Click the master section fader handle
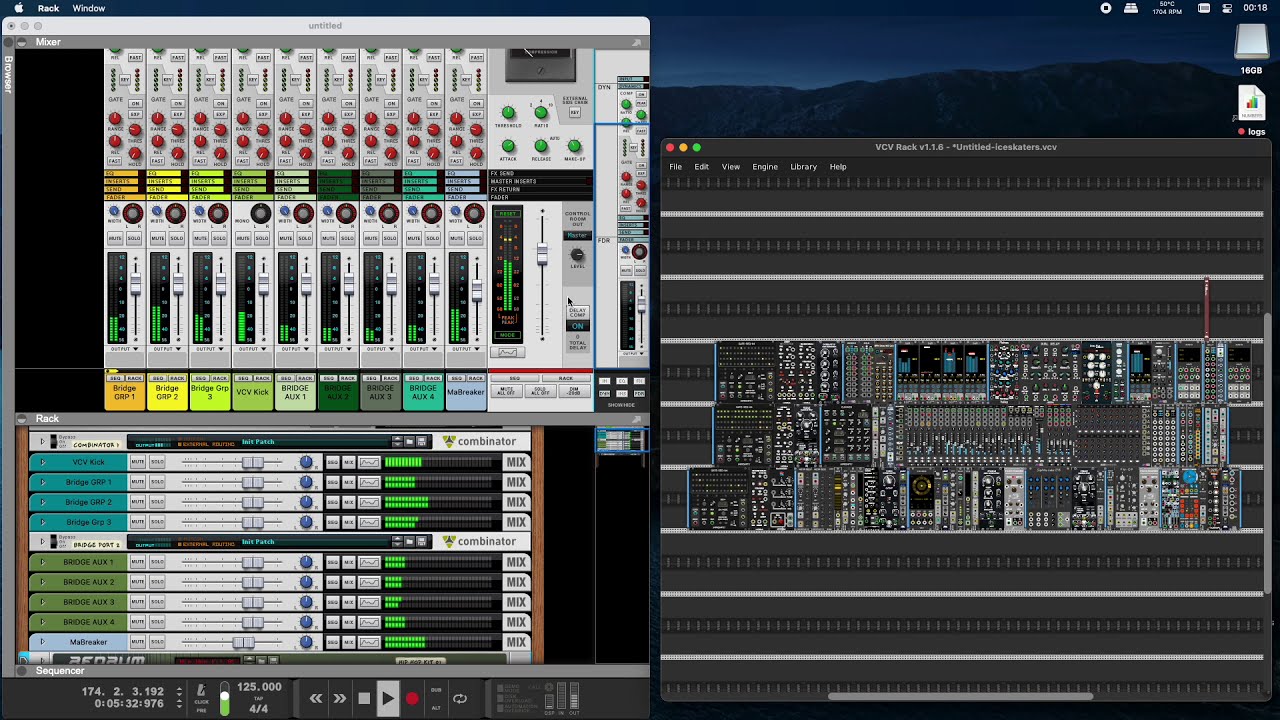The width and height of the screenshot is (1280, 720). (x=543, y=254)
